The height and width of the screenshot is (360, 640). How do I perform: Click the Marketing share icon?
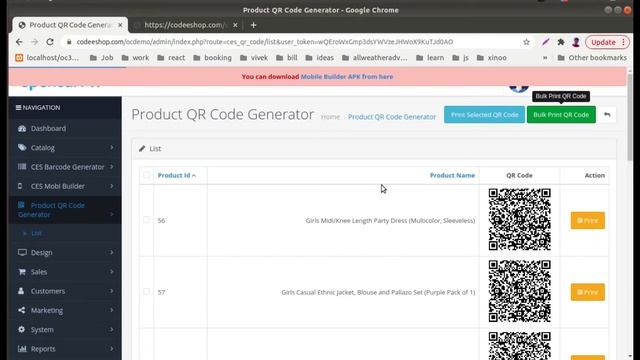[22, 310]
